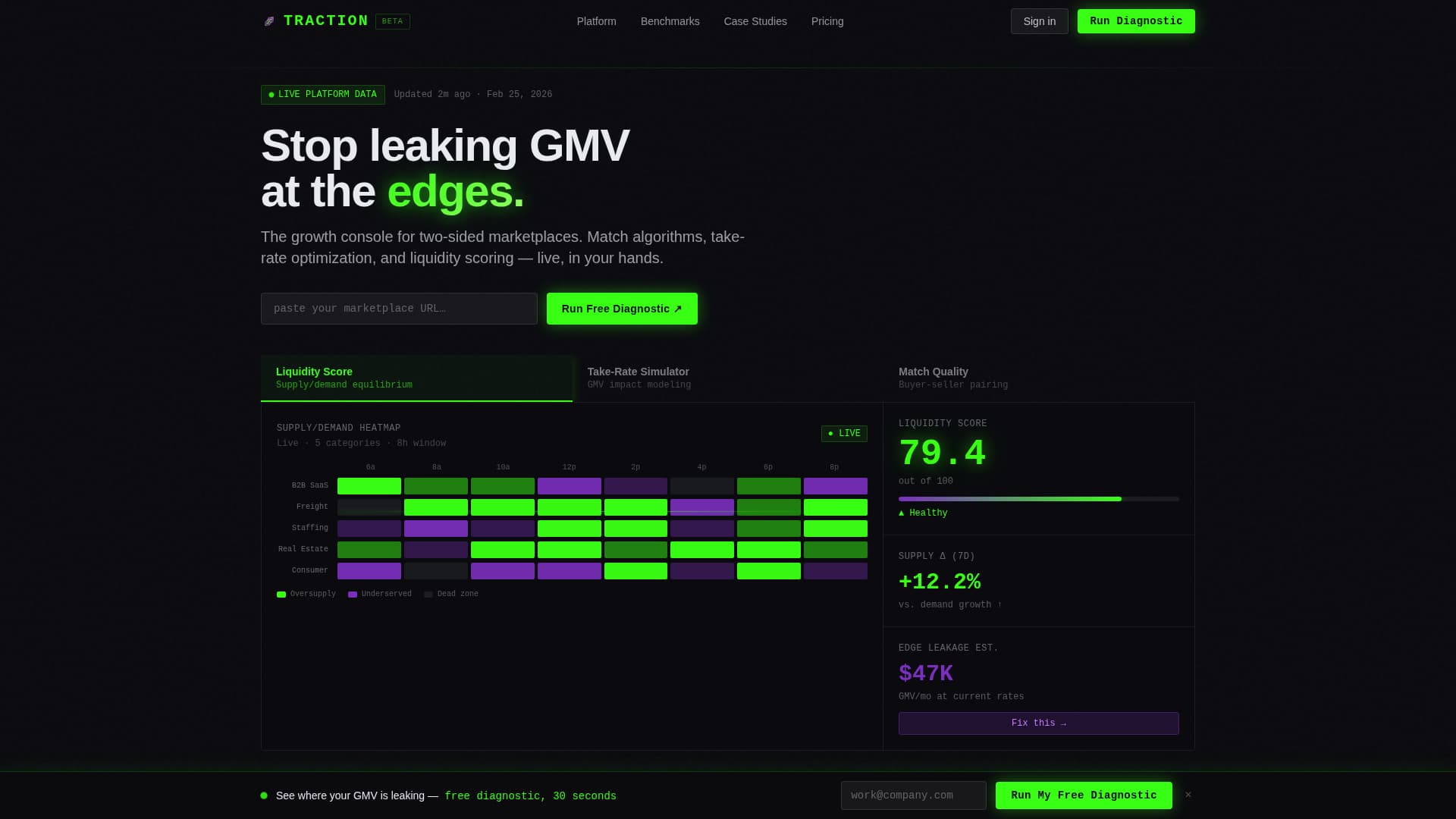Screen dimensions: 1456x819
Task: Click 'Updated 2m ago' timestamp text
Action: [432, 95]
